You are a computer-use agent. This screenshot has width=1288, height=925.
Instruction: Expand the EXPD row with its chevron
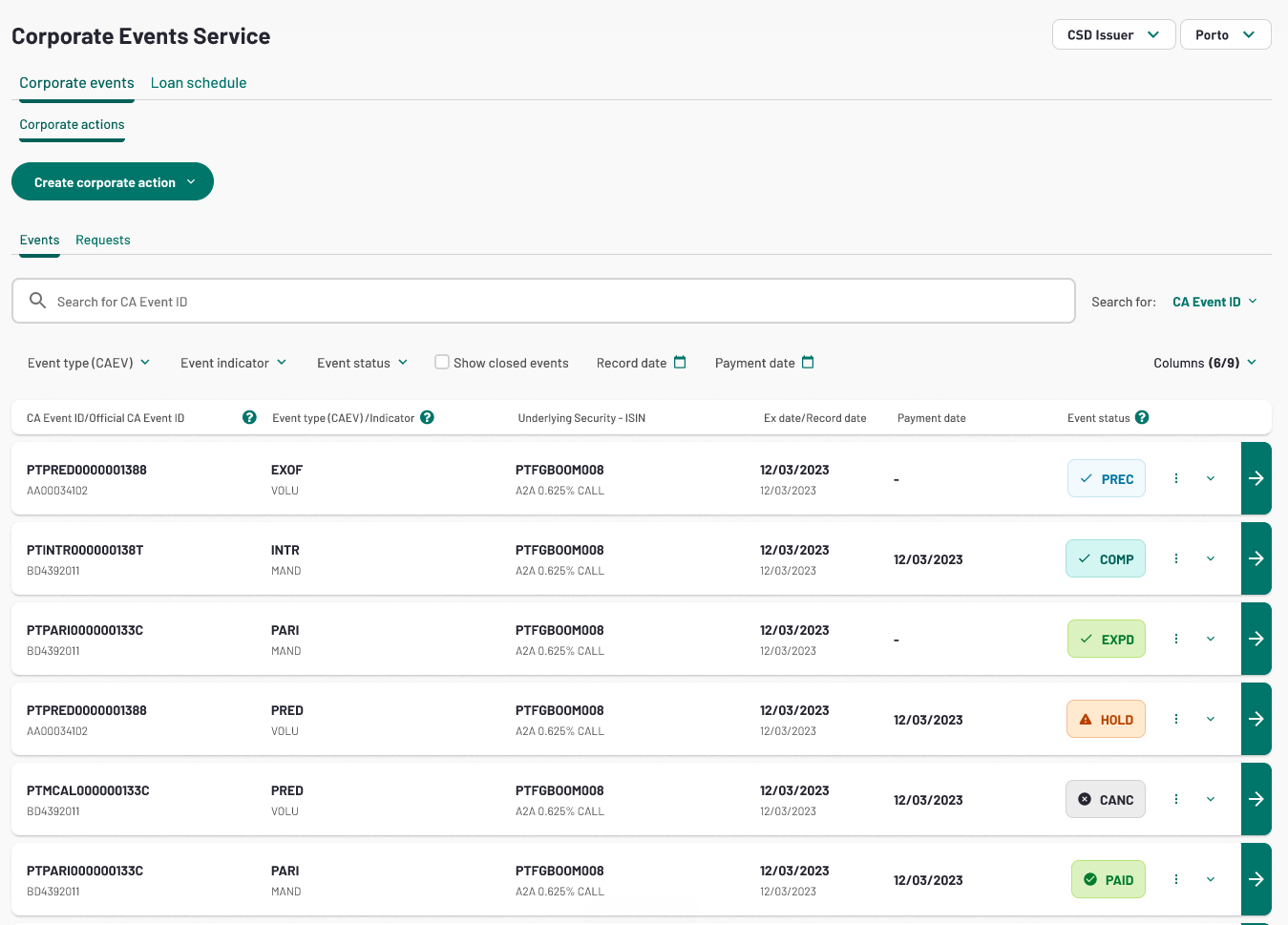pyautogui.click(x=1211, y=639)
